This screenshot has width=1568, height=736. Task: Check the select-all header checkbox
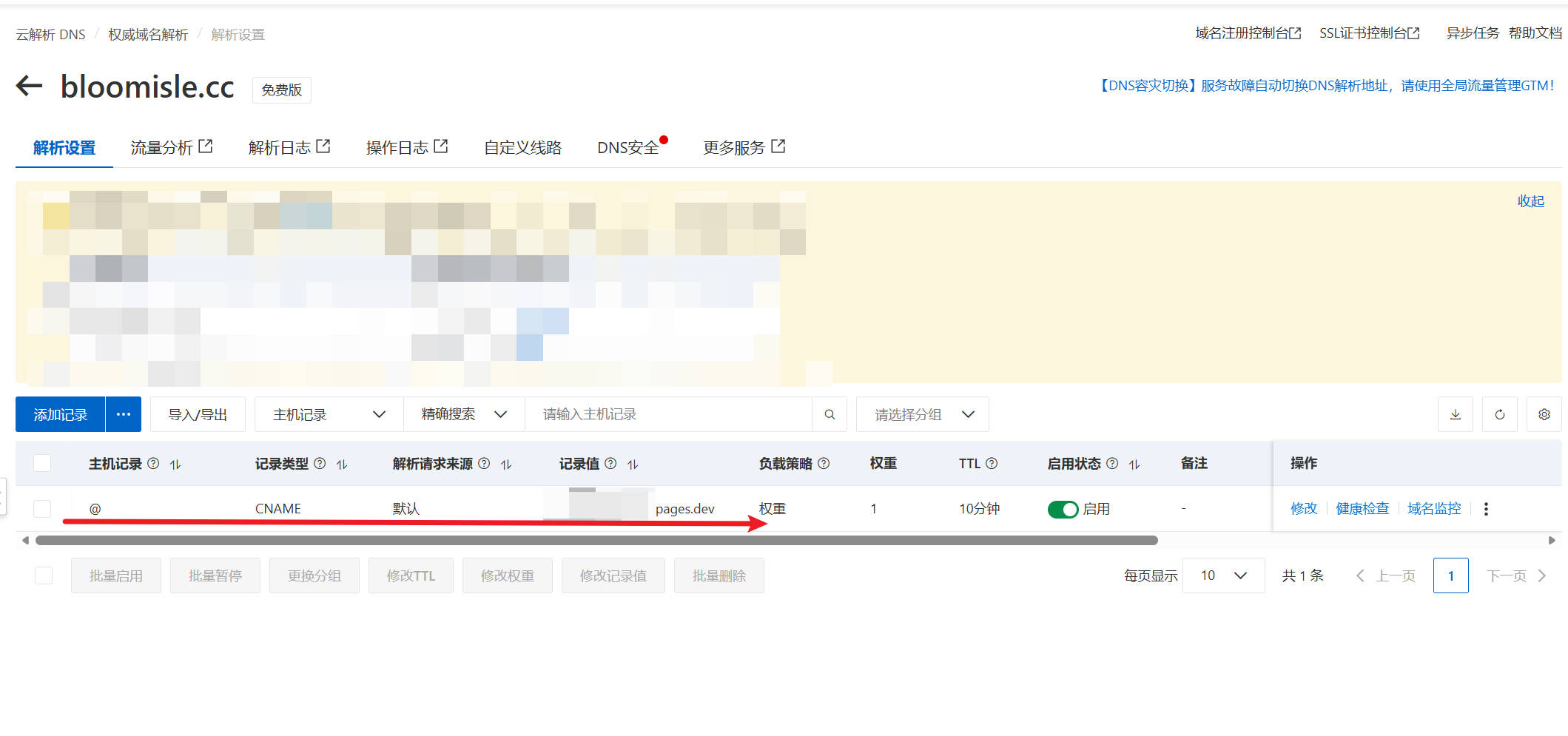(42, 463)
